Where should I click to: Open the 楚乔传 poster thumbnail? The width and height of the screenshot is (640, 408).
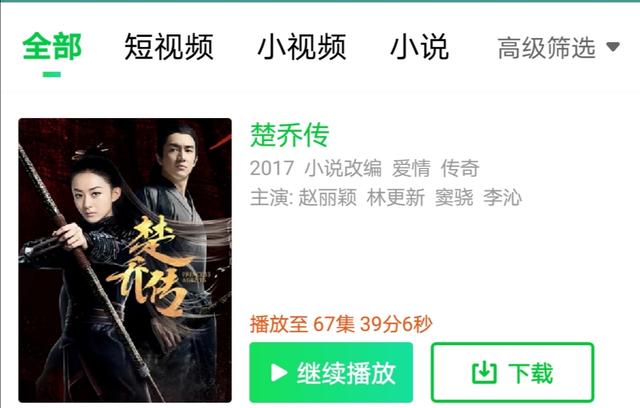(x=125, y=260)
